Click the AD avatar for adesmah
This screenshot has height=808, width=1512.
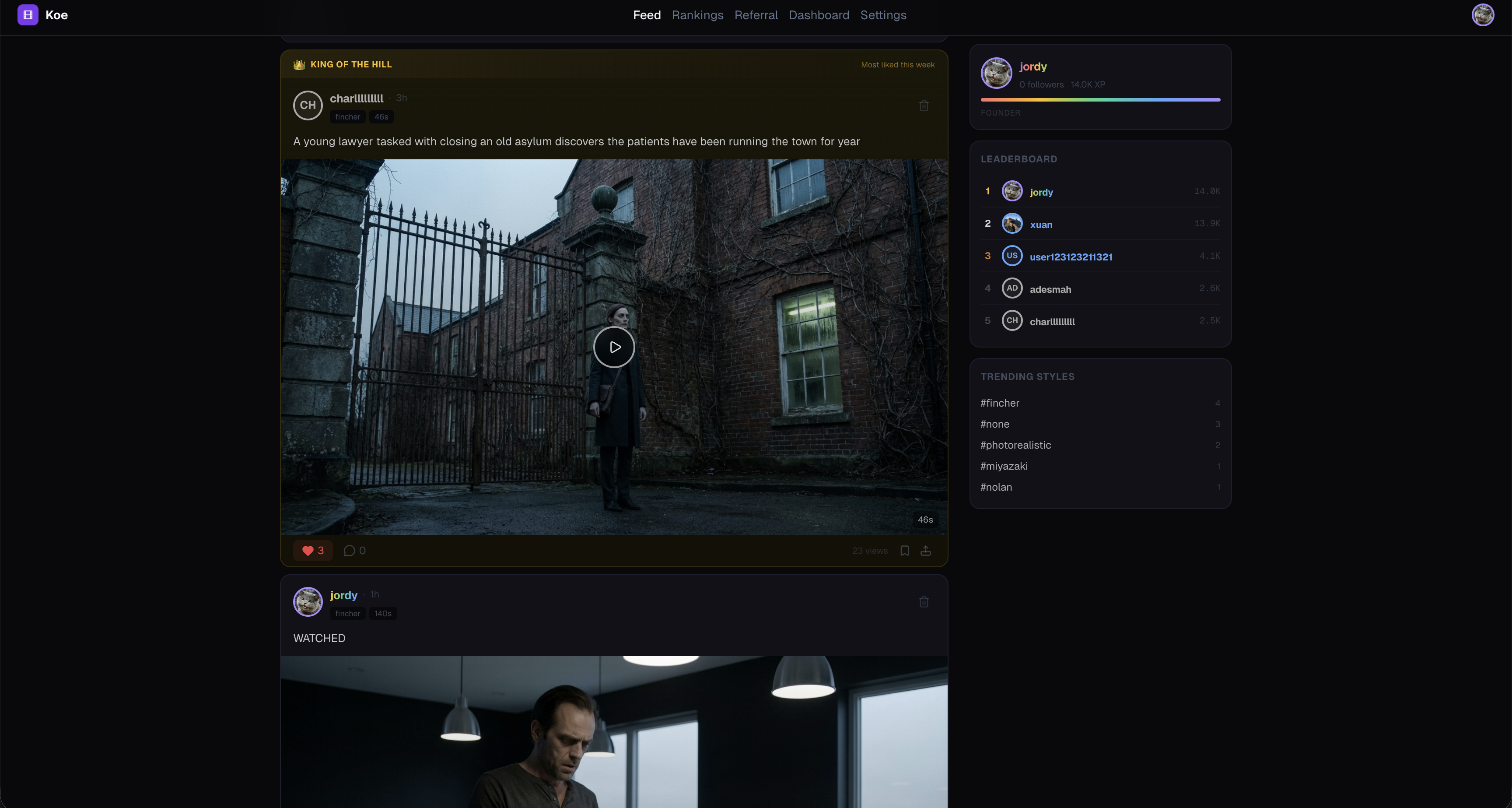(1012, 288)
